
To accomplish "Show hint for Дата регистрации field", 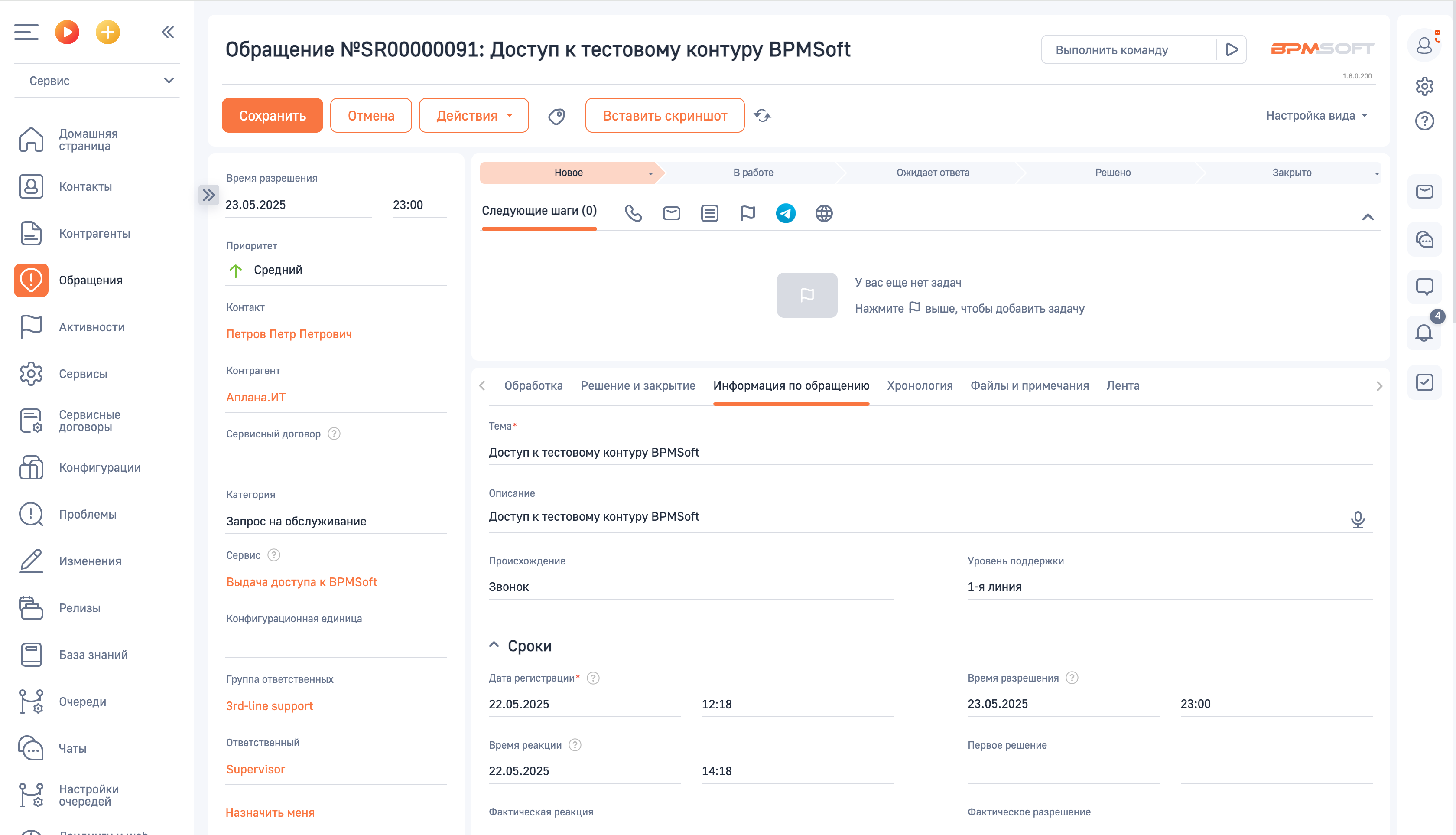I will click(593, 678).
